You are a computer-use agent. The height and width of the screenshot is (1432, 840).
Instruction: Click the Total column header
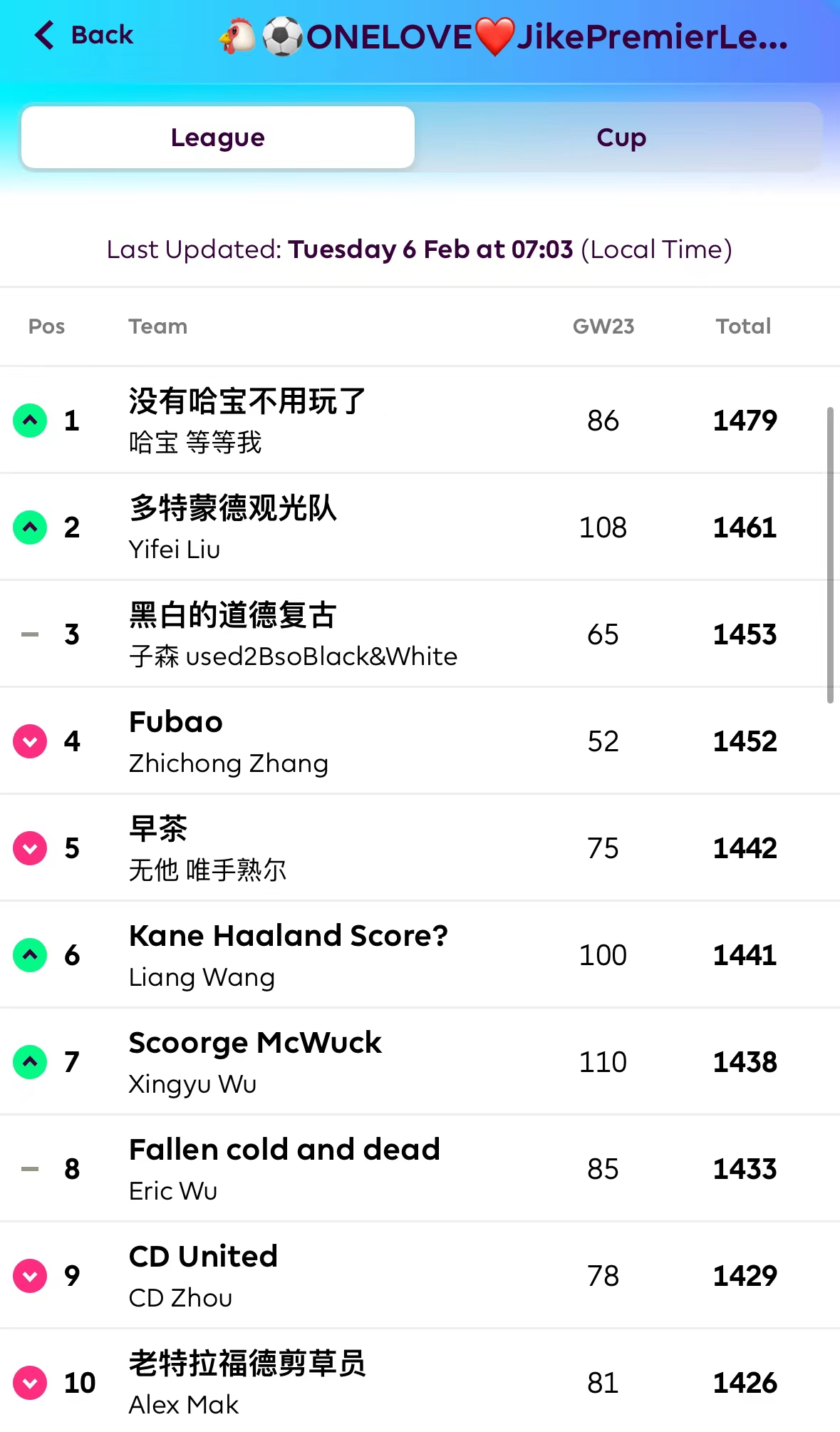point(743,326)
